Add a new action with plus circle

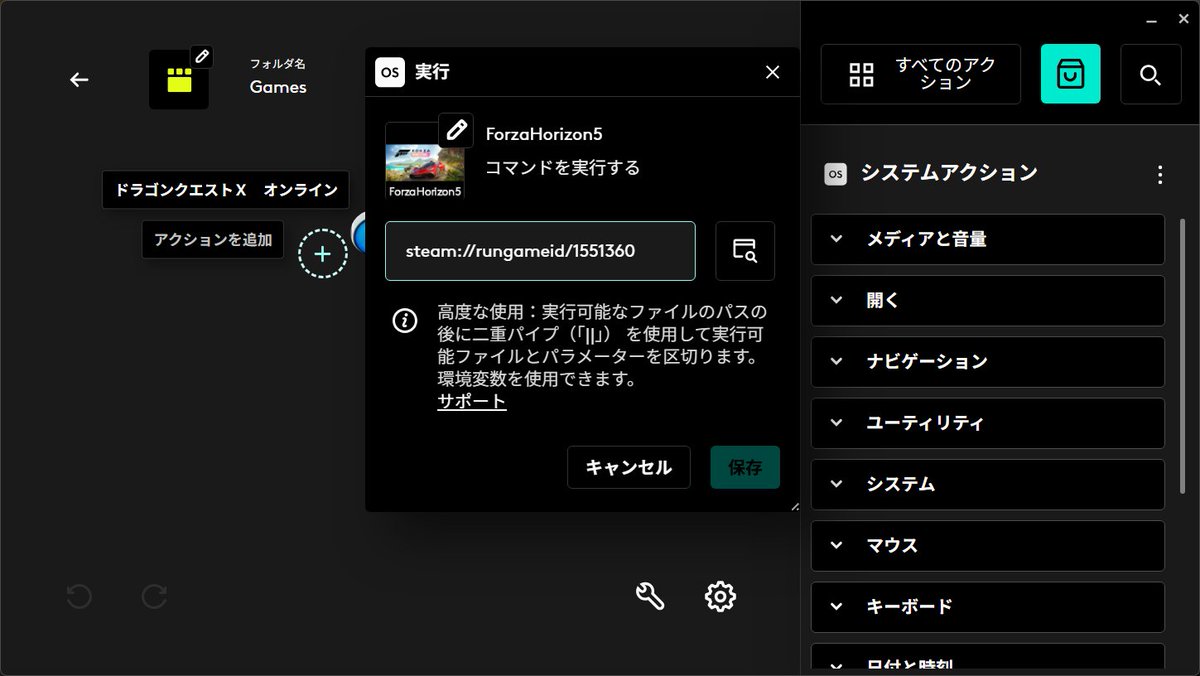point(323,254)
